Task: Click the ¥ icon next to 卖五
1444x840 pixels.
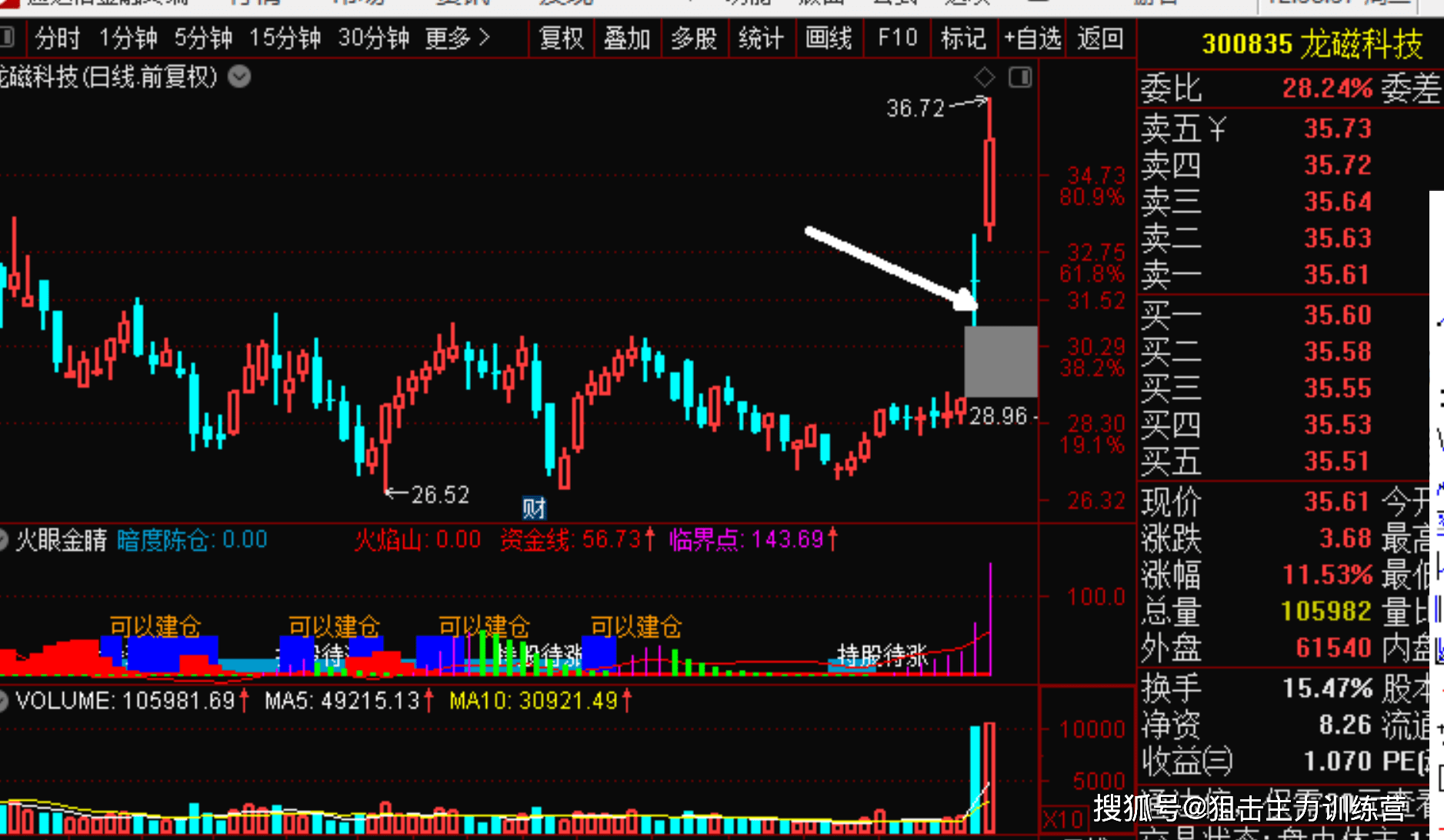Action: (1216, 128)
